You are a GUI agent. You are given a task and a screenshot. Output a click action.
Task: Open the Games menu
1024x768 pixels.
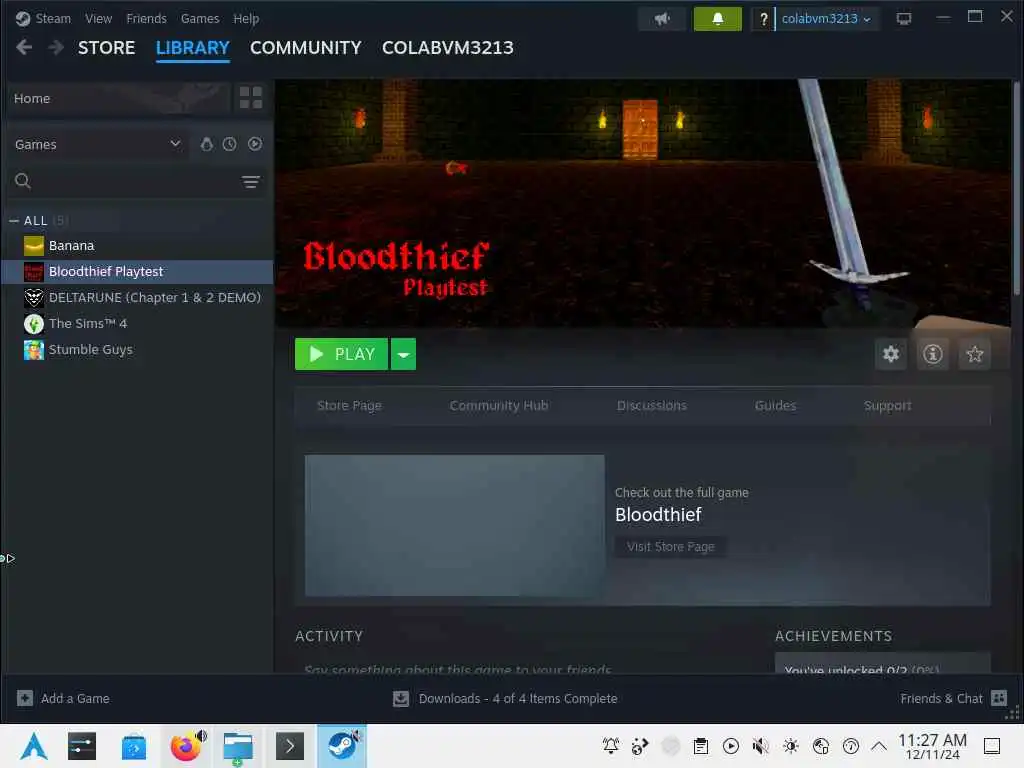click(200, 19)
